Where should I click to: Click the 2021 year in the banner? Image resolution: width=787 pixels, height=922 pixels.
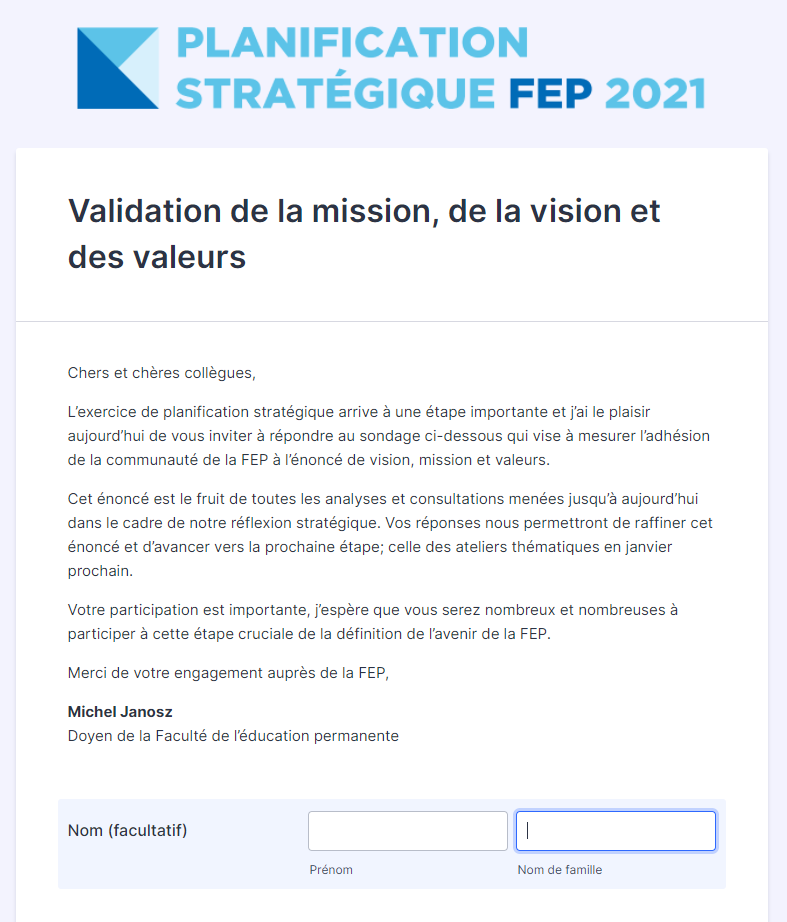(655, 94)
